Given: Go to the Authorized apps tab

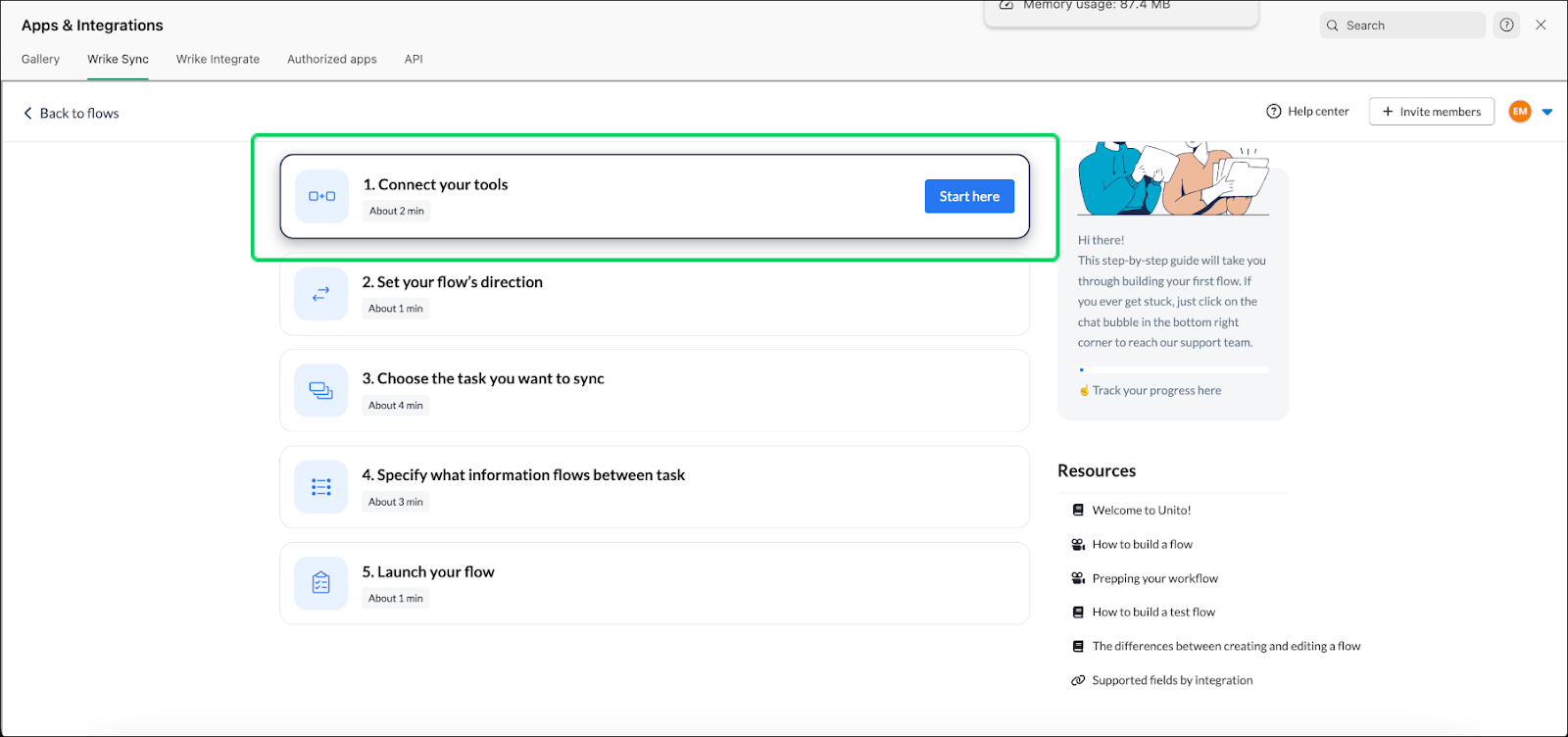Looking at the screenshot, I should (331, 59).
